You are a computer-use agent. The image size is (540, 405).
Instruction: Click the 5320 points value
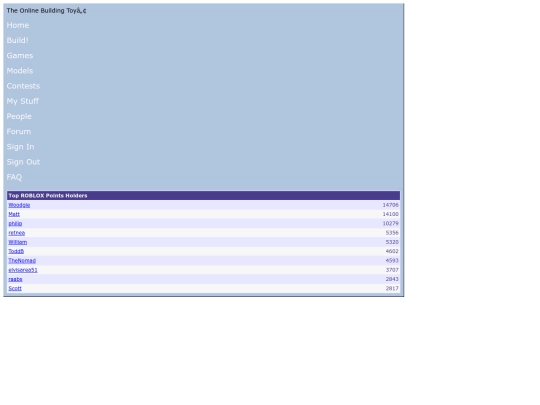(392, 242)
